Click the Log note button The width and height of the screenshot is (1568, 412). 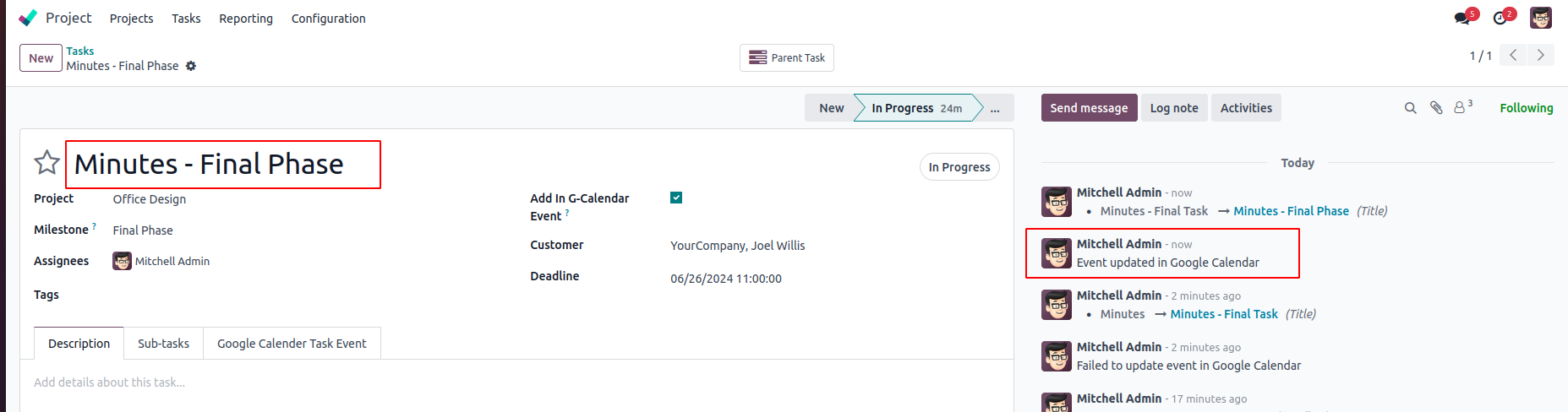[1174, 108]
